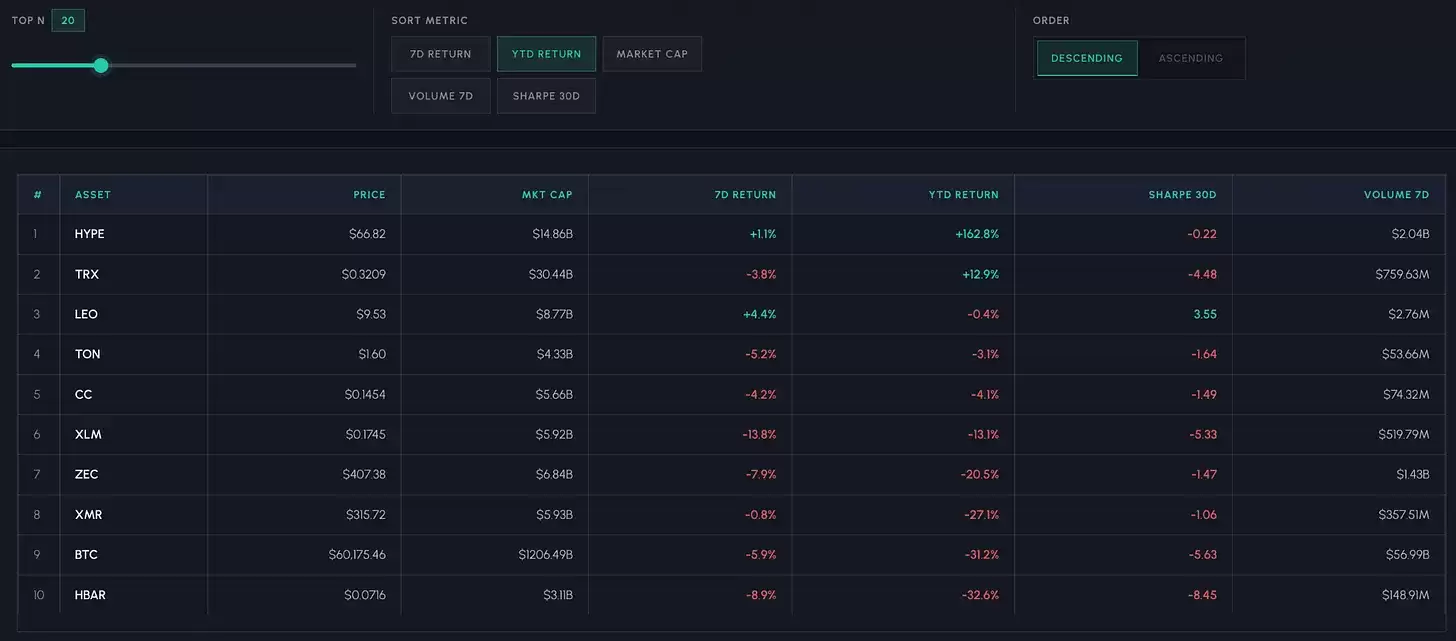Switch order to Ascending
The width and height of the screenshot is (1456, 641).
pos(1190,58)
